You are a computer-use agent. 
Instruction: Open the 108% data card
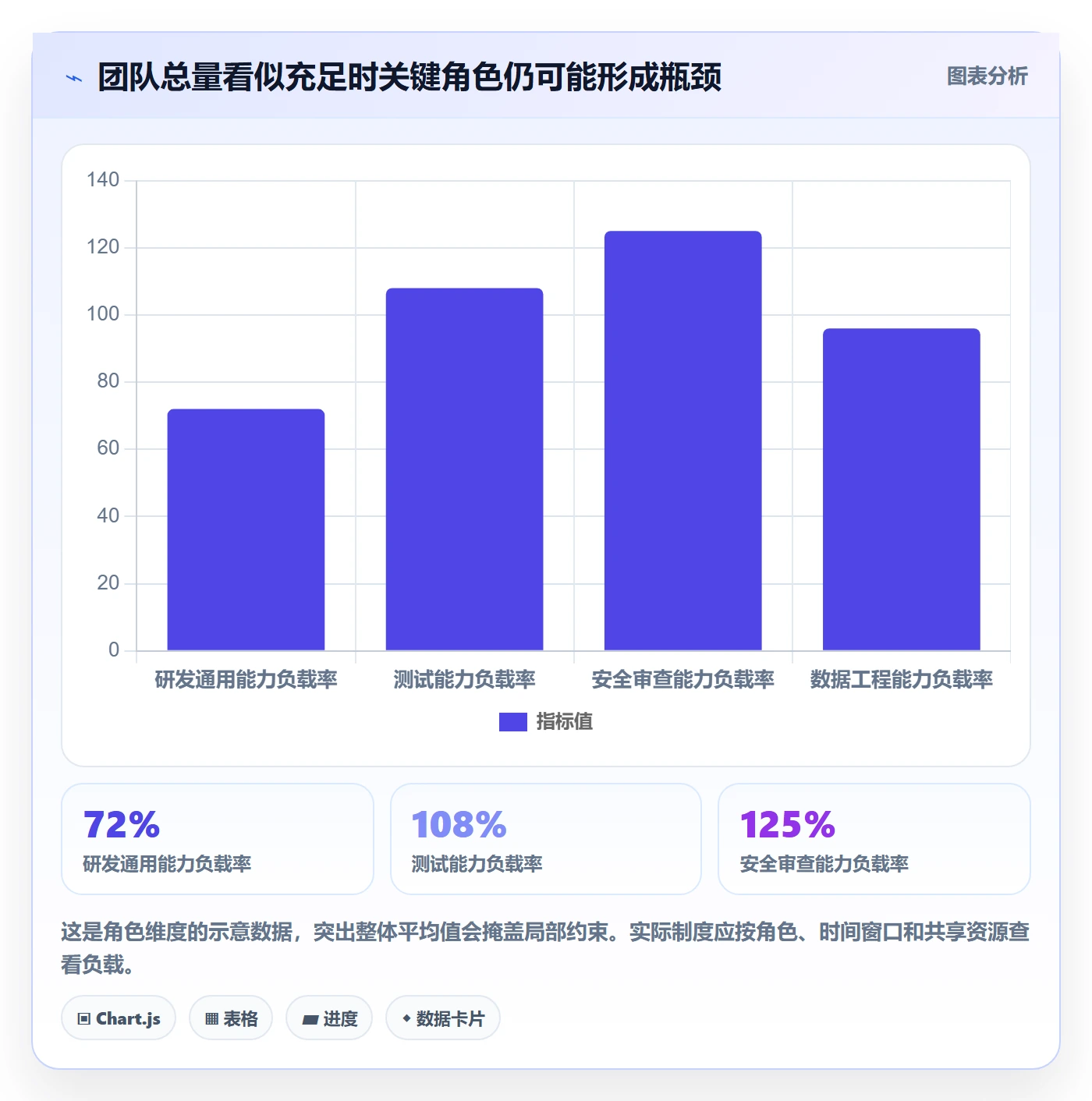(x=546, y=839)
